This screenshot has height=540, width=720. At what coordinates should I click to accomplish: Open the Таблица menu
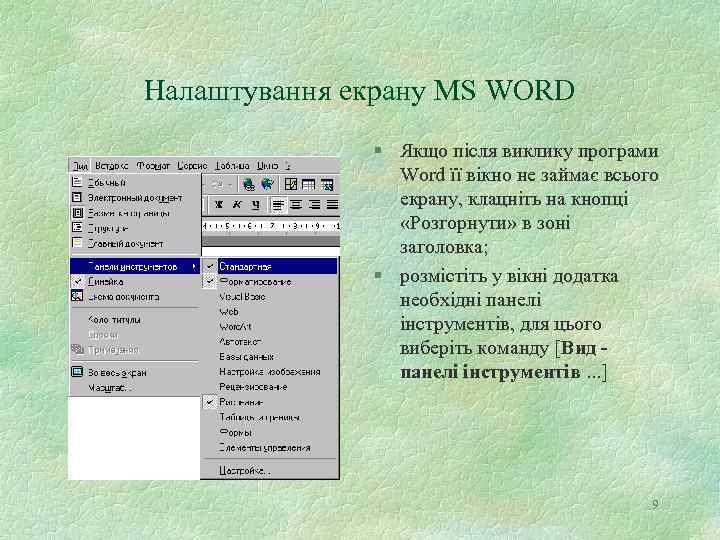(232, 166)
